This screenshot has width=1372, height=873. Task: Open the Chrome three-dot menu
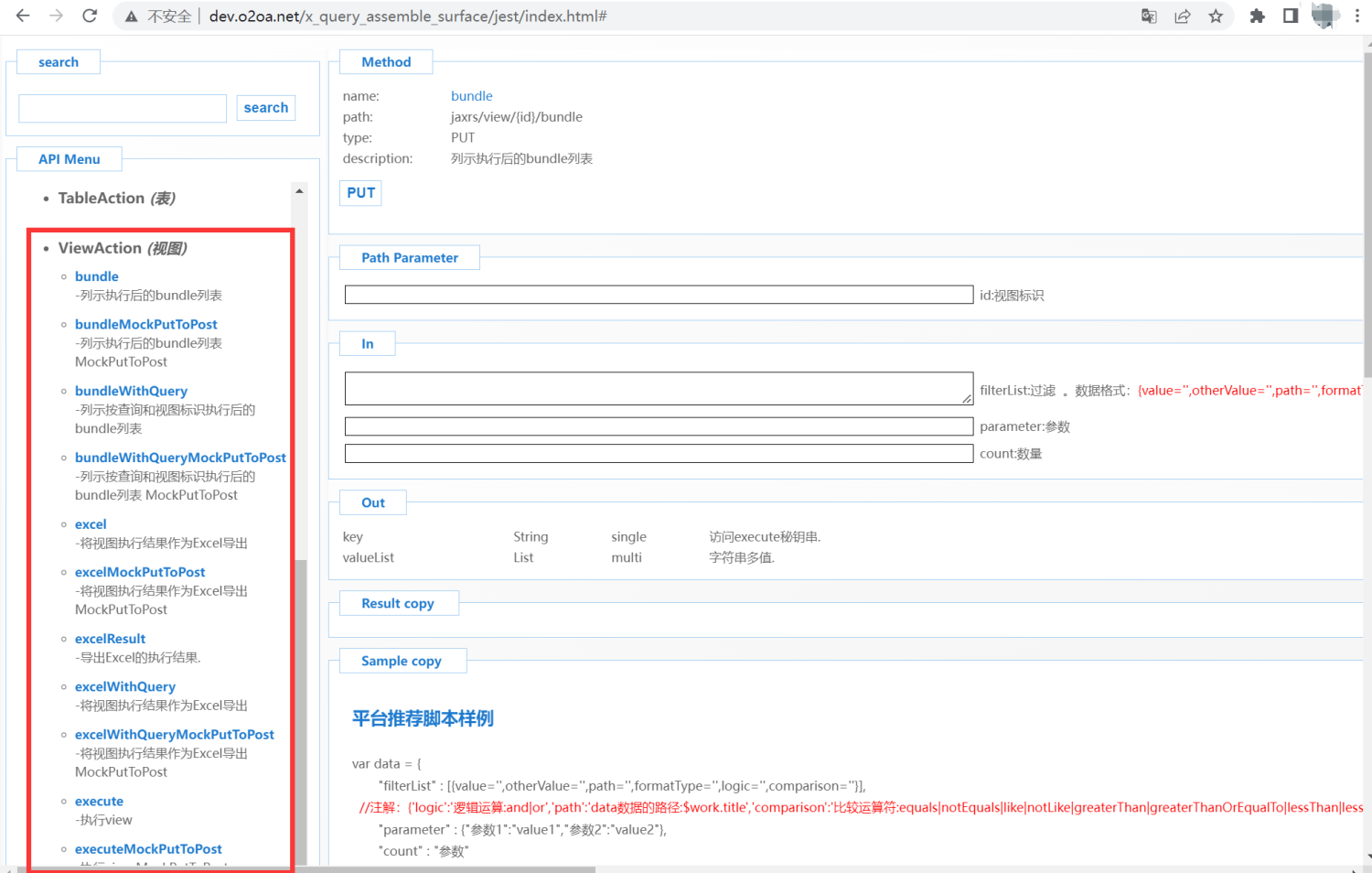pos(1356,16)
